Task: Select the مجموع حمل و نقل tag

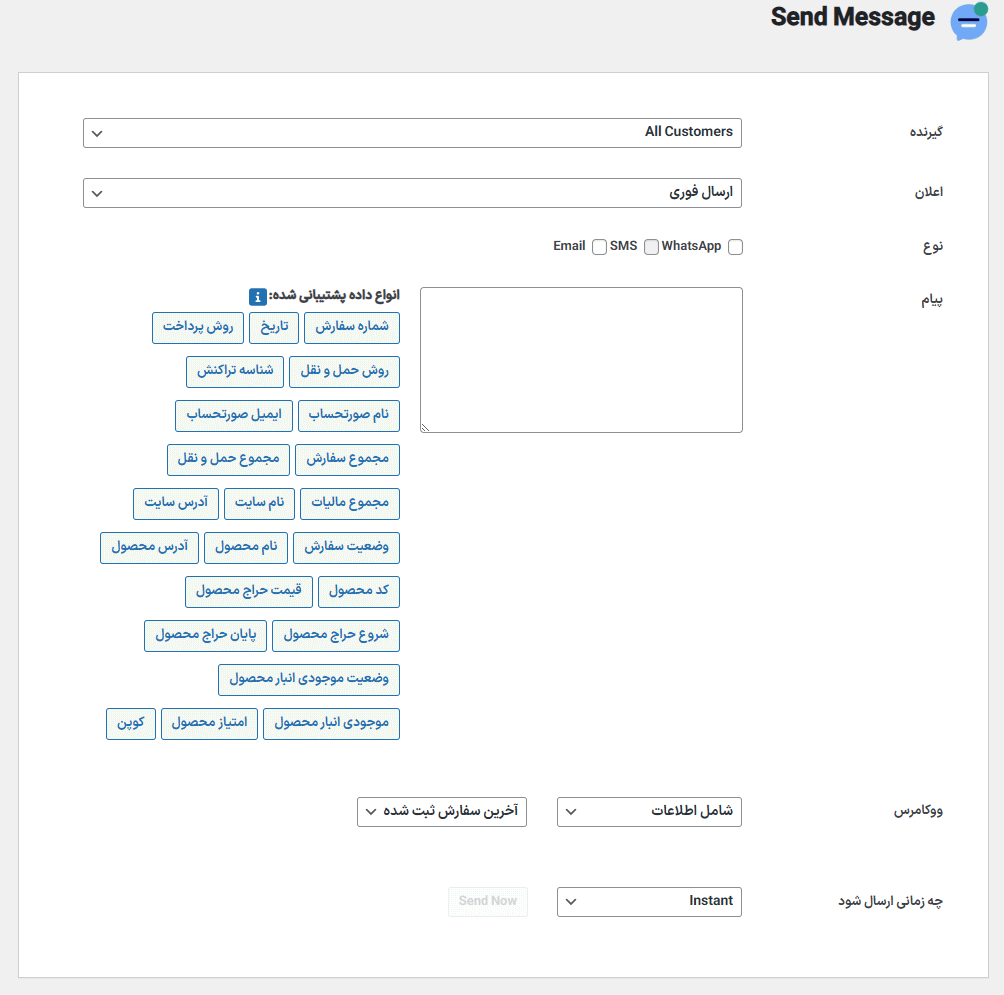Action: click(229, 460)
